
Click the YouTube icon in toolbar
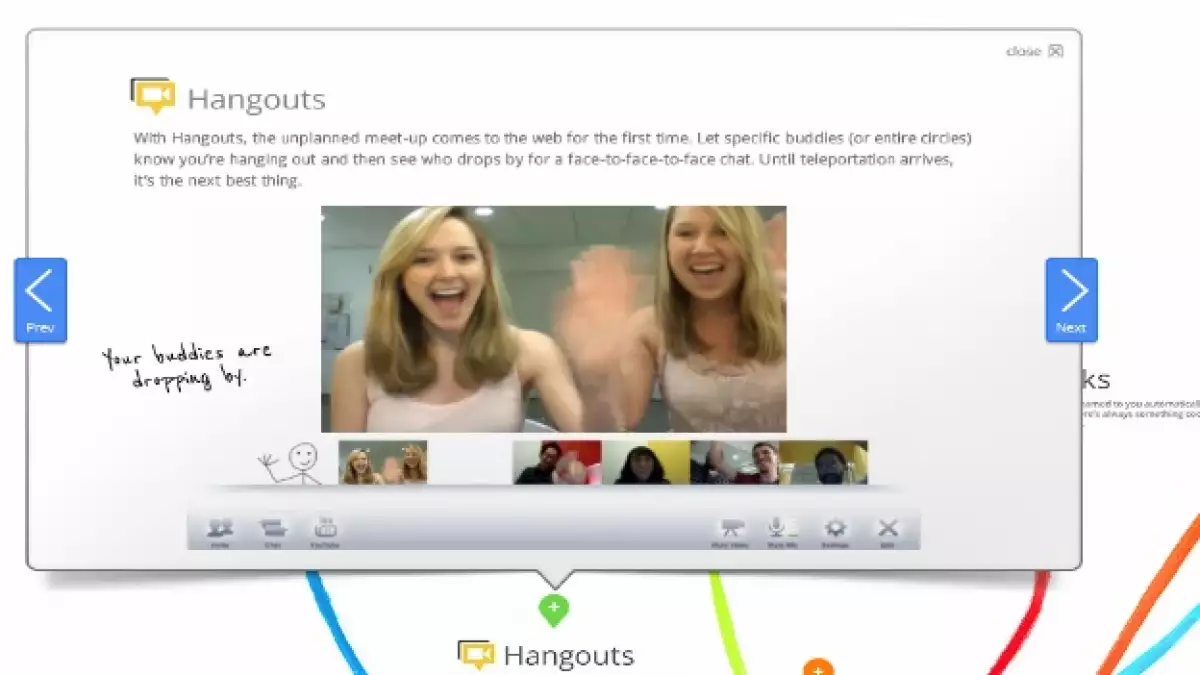tap(325, 529)
